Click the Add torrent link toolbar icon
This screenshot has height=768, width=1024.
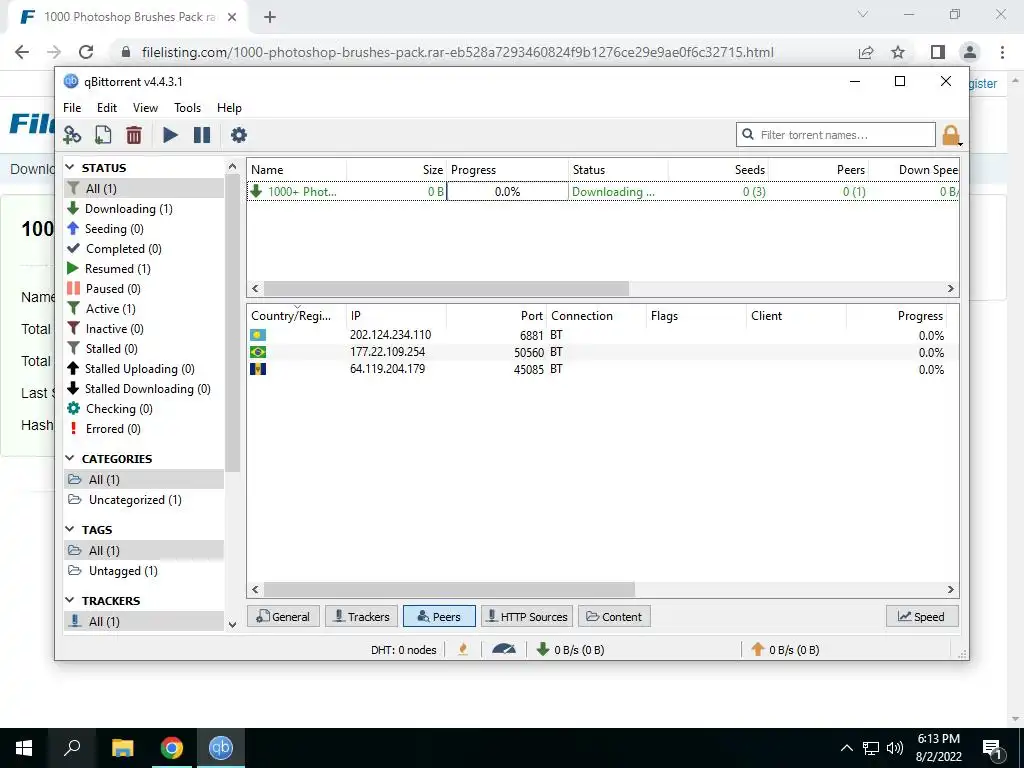pyautogui.click(x=72, y=135)
